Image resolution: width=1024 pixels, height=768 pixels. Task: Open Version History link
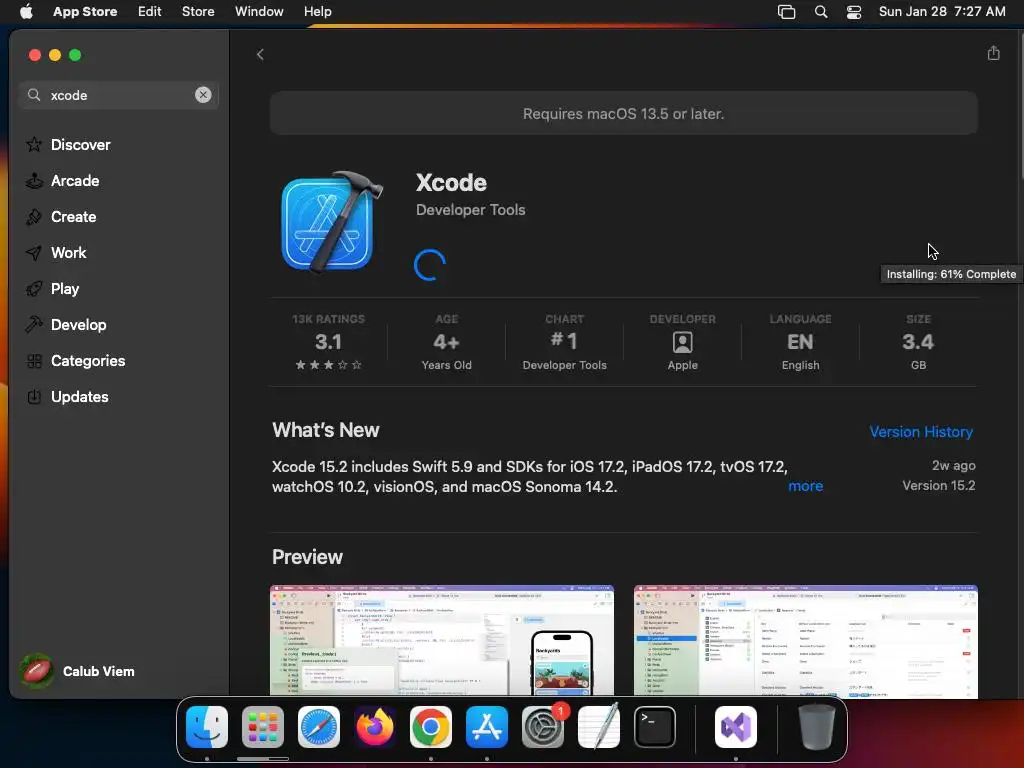[x=921, y=432]
